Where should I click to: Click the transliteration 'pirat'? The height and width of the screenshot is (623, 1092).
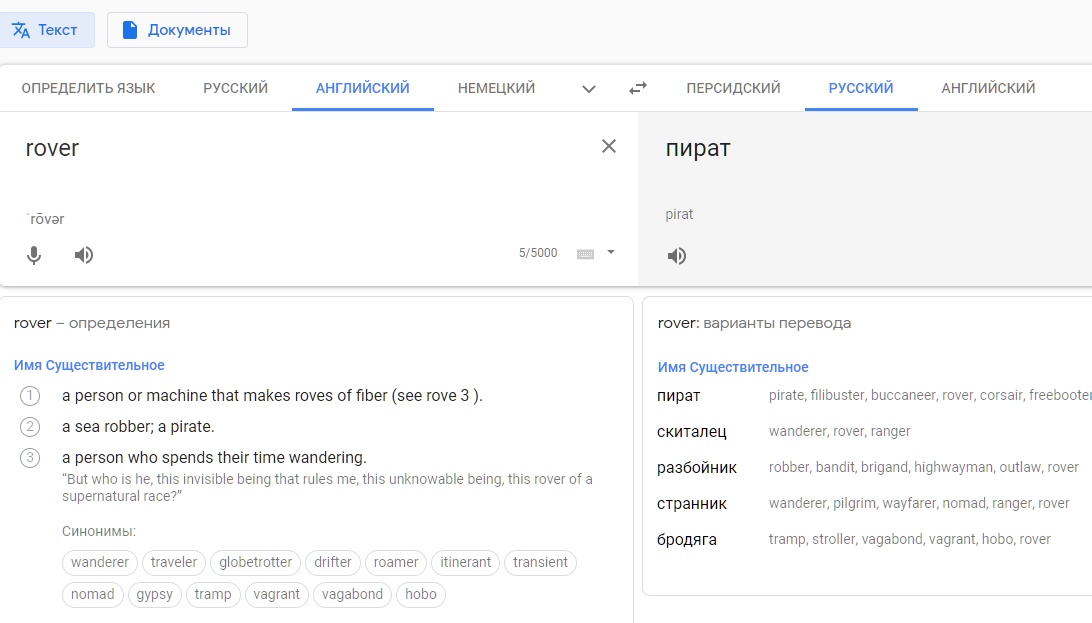point(679,214)
